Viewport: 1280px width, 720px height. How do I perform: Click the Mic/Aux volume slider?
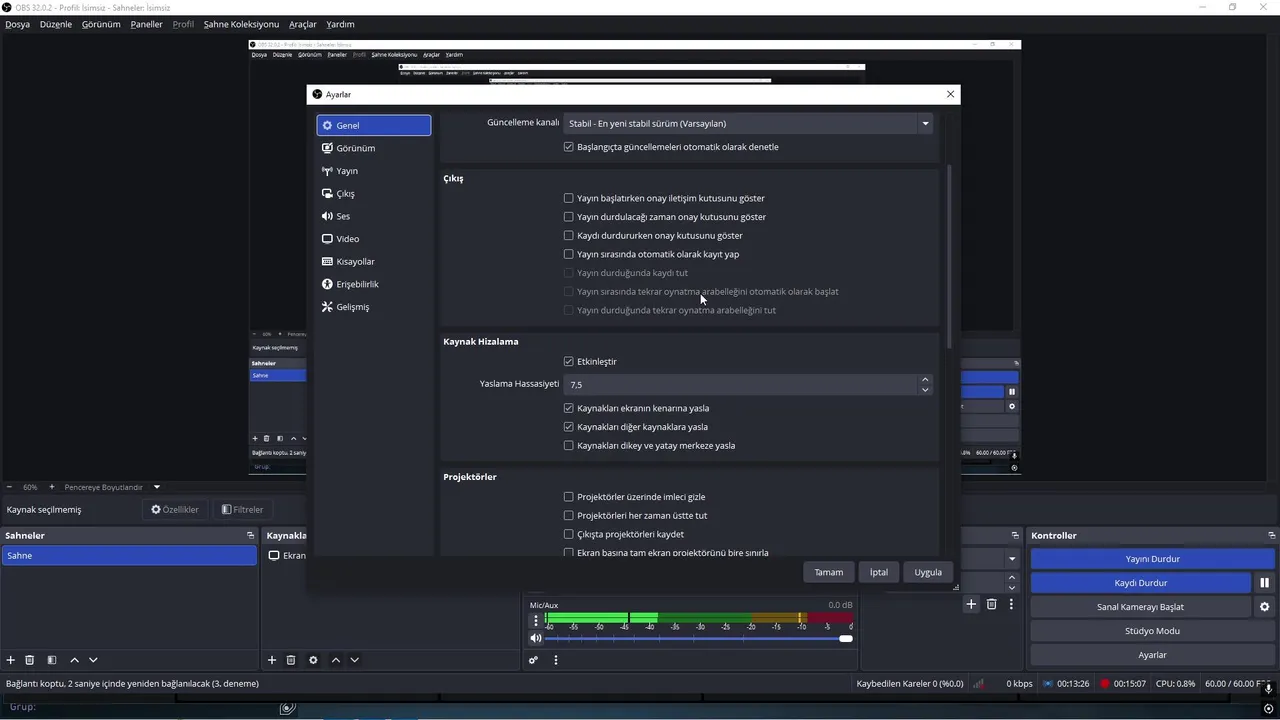(699, 638)
